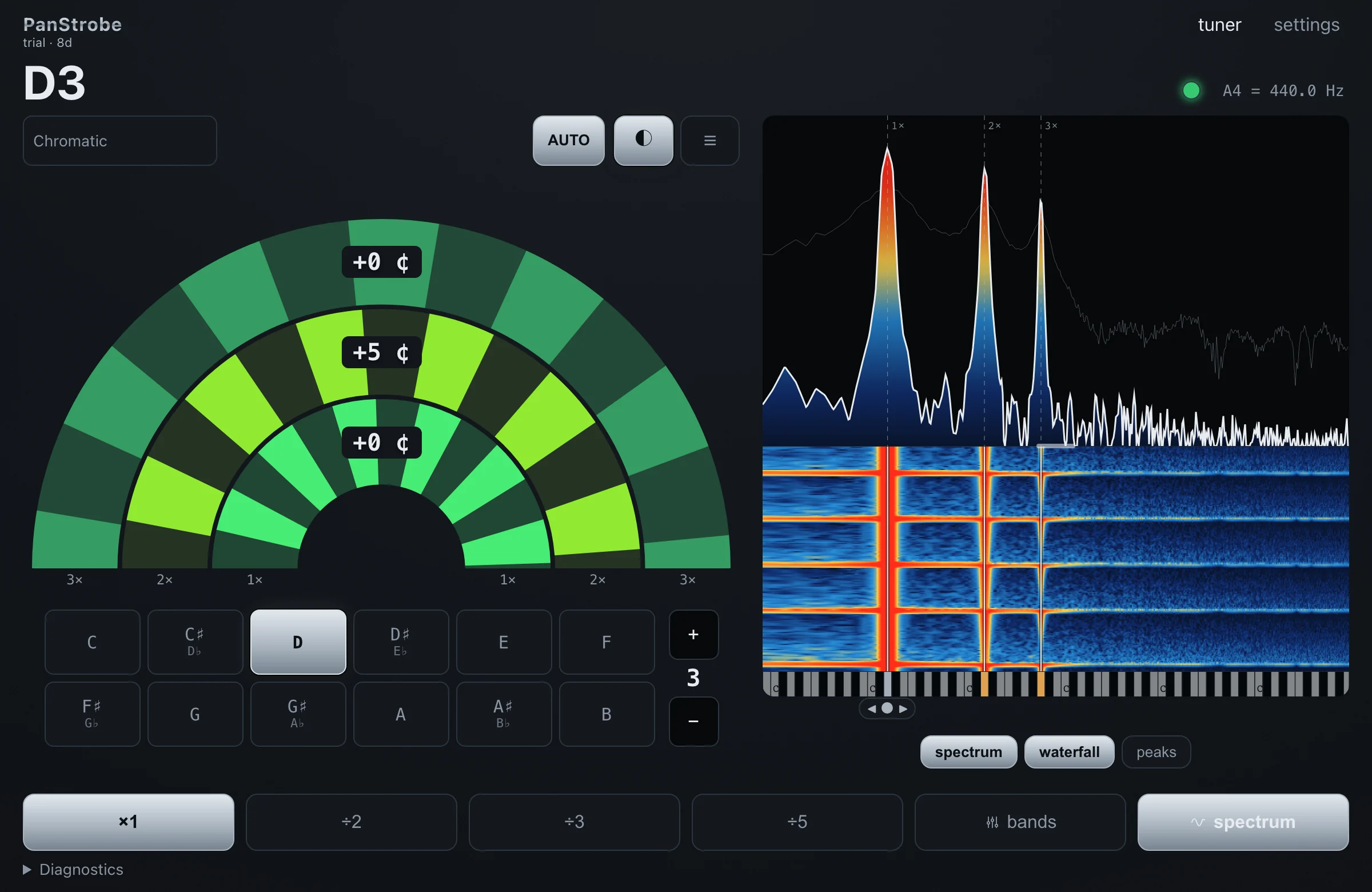Select the G♯ / A♭ note button
This screenshot has height=892, width=1372.
point(298,714)
